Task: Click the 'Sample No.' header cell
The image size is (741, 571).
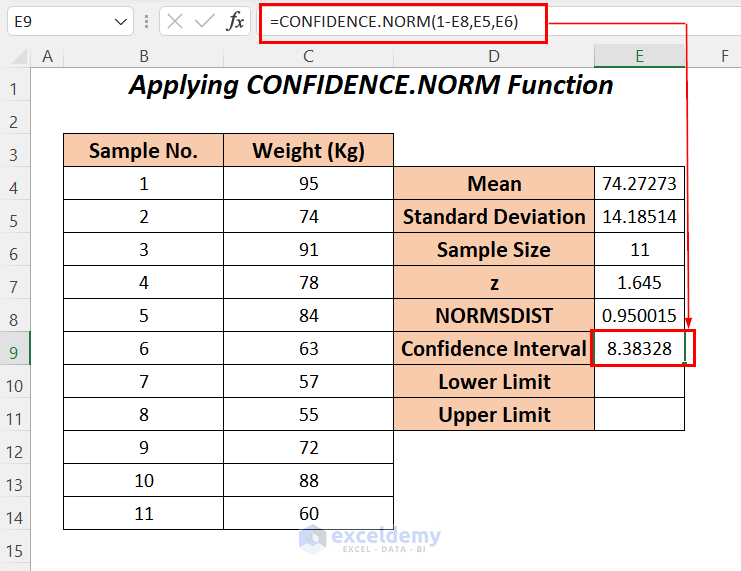Action: click(144, 150)
